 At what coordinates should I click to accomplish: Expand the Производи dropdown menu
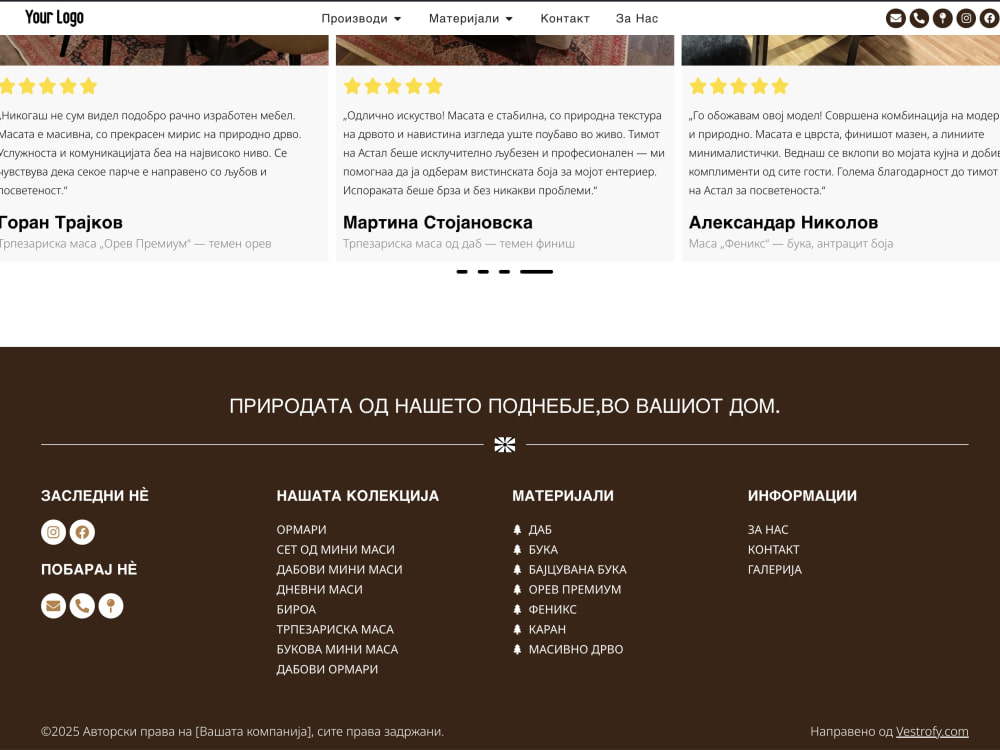coord(361,18)
